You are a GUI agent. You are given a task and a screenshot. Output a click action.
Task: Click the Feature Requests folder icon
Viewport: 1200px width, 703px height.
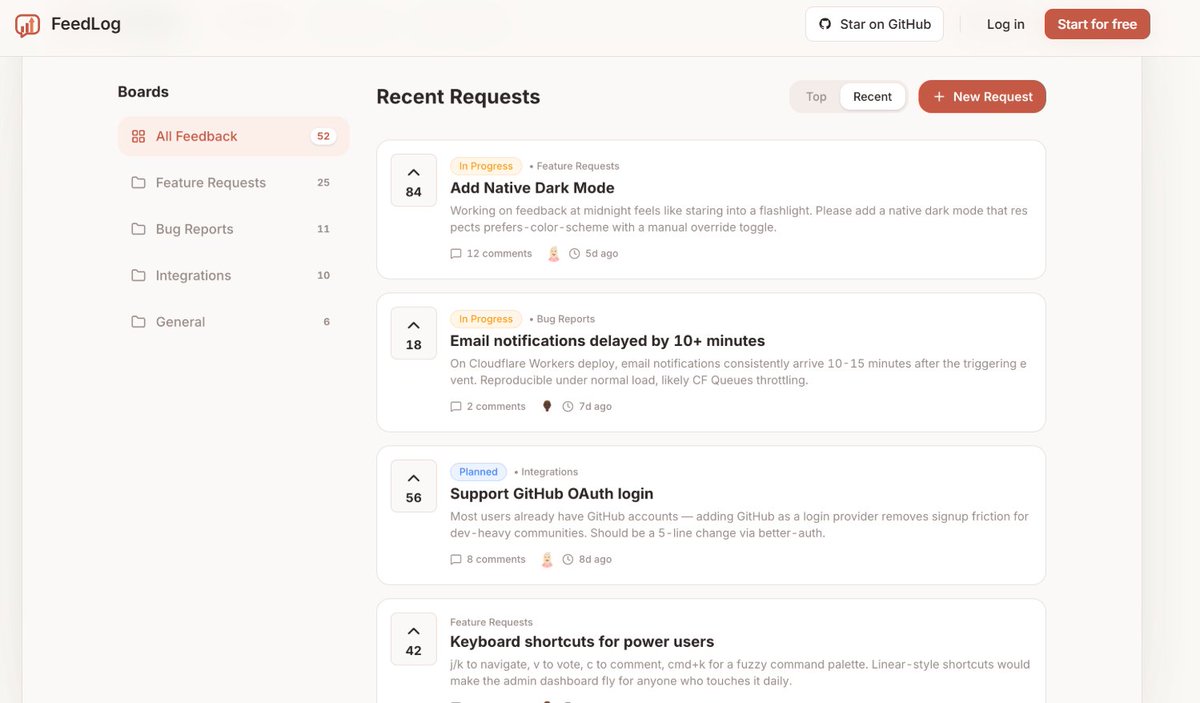pos(138,183)
